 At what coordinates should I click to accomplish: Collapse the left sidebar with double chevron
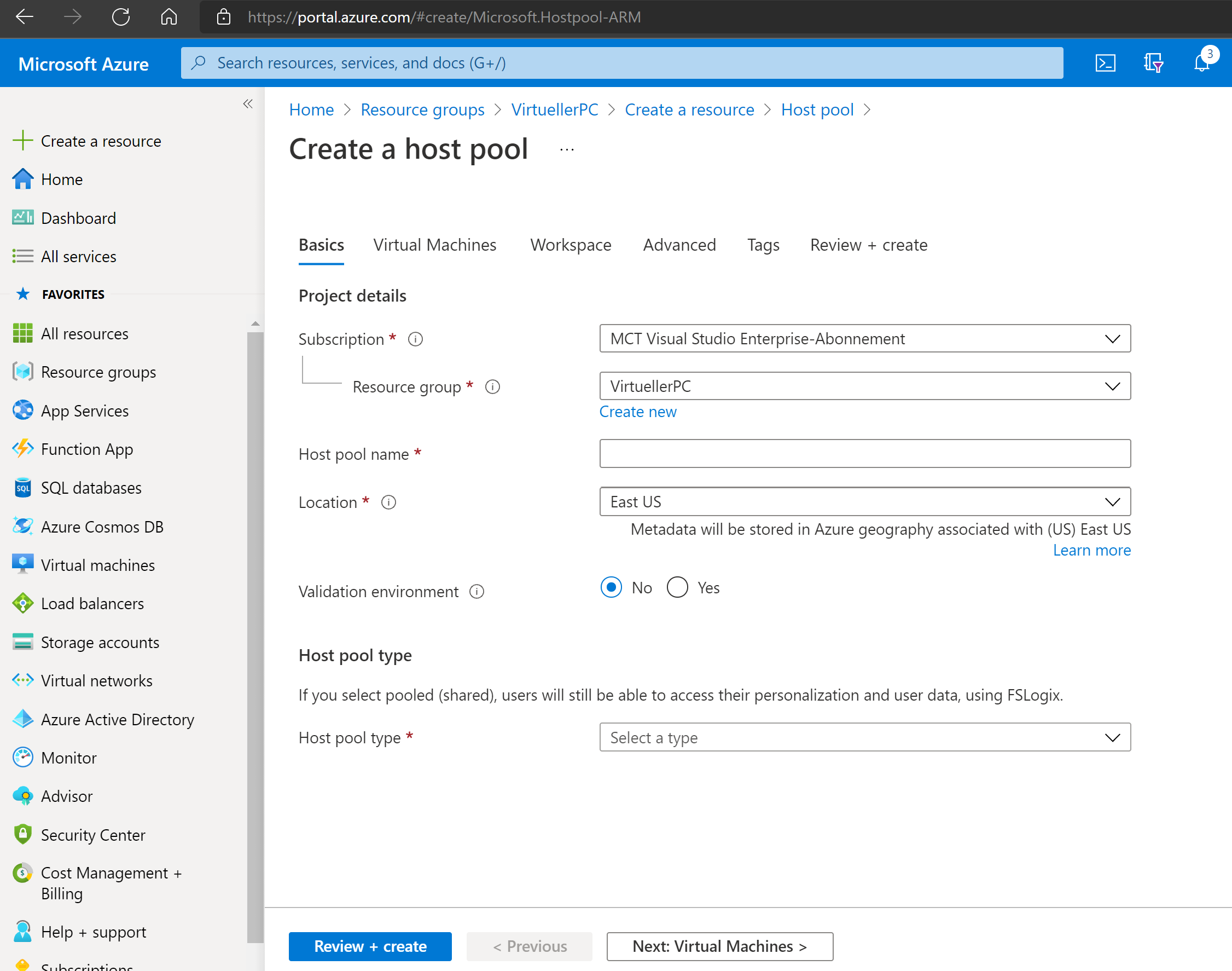[x=248, y=103]
